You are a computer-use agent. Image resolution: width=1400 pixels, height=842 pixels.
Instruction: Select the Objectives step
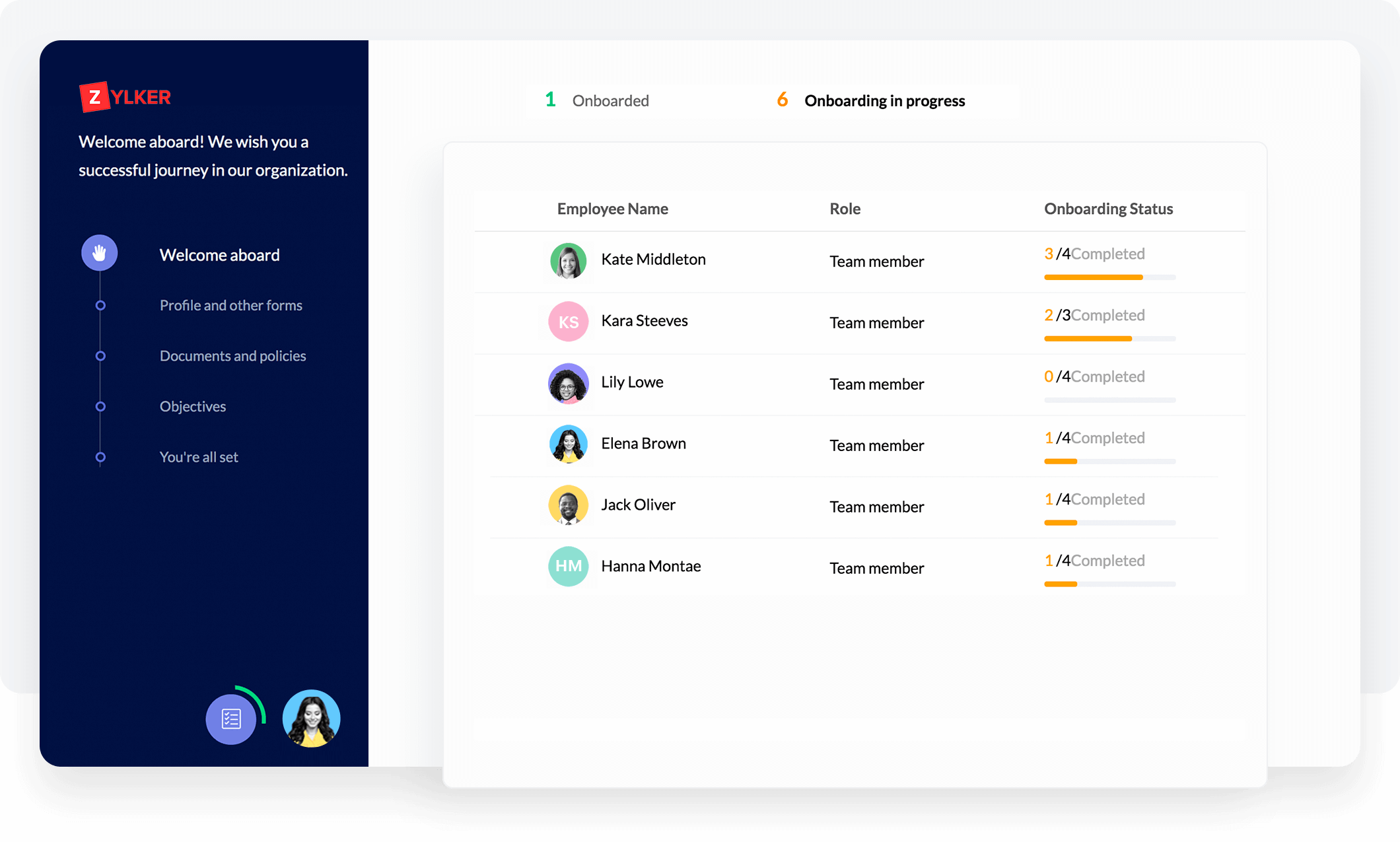(193, 406)
